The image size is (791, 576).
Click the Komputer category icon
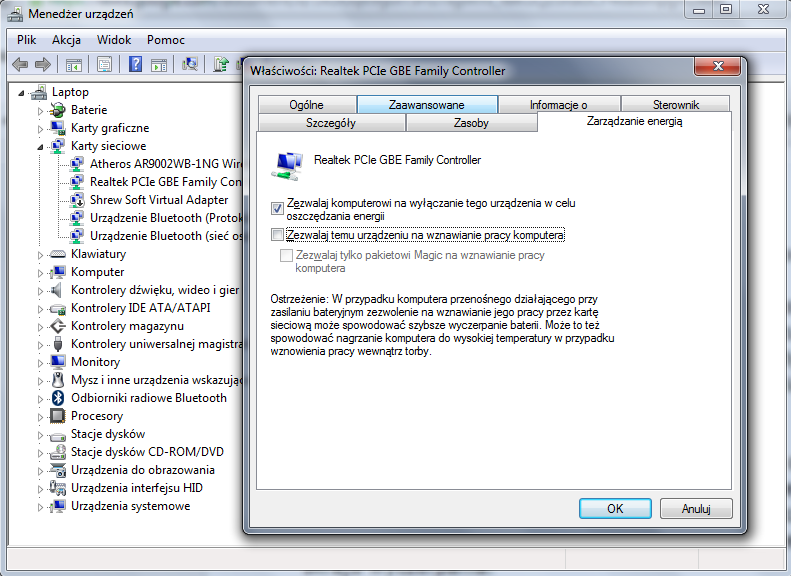click(58, 272)
